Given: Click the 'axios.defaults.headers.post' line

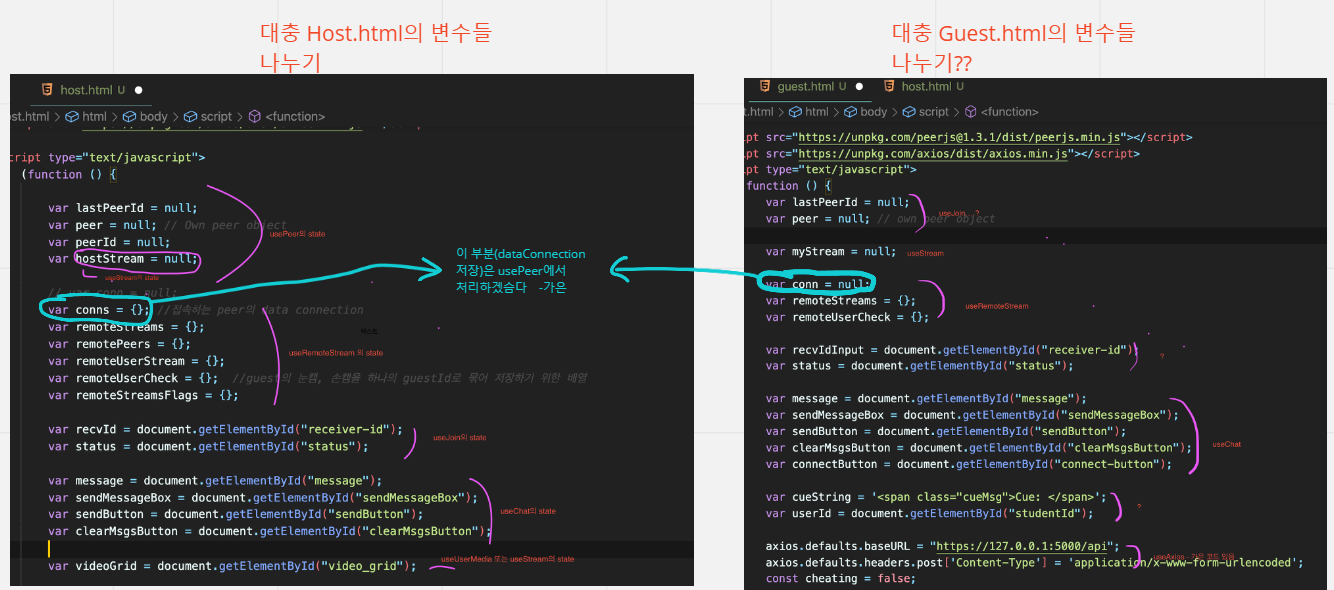Looking at the screenshot, I should [x=1035, y=562].
